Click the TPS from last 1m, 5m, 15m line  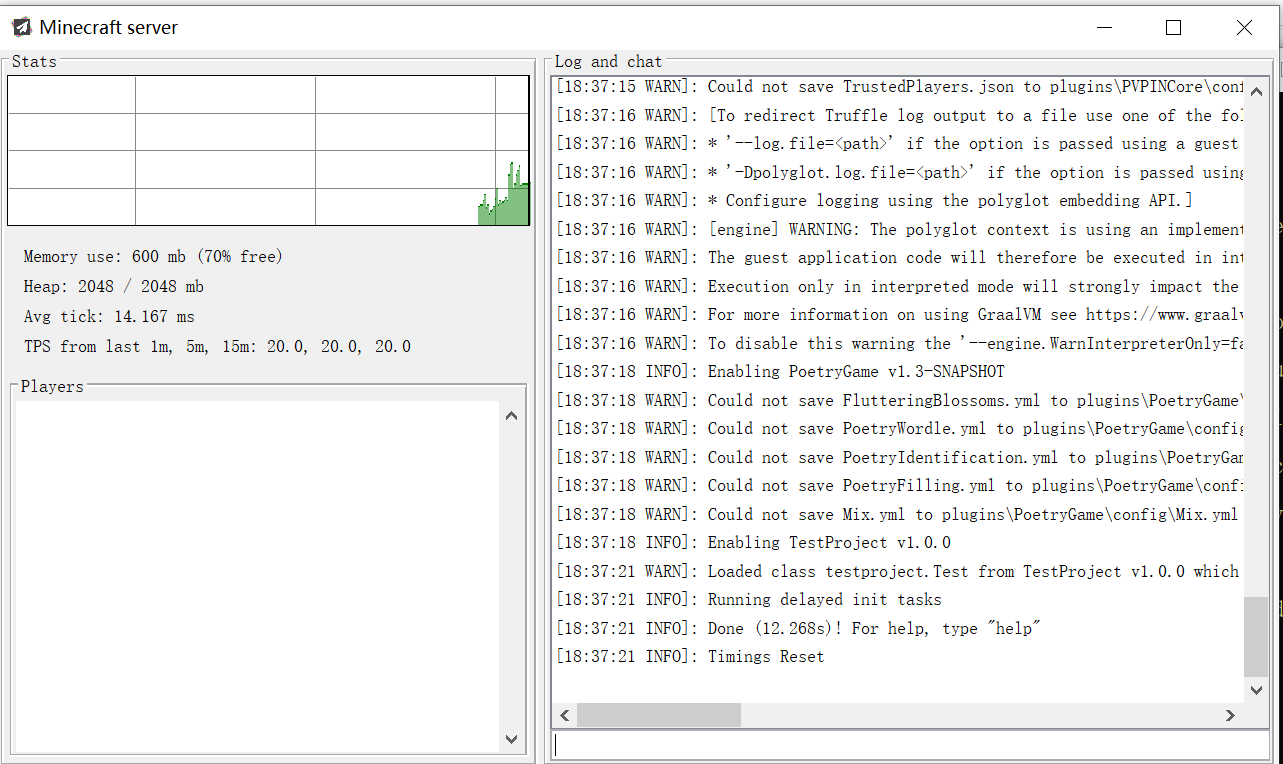(x=217, y=347)
